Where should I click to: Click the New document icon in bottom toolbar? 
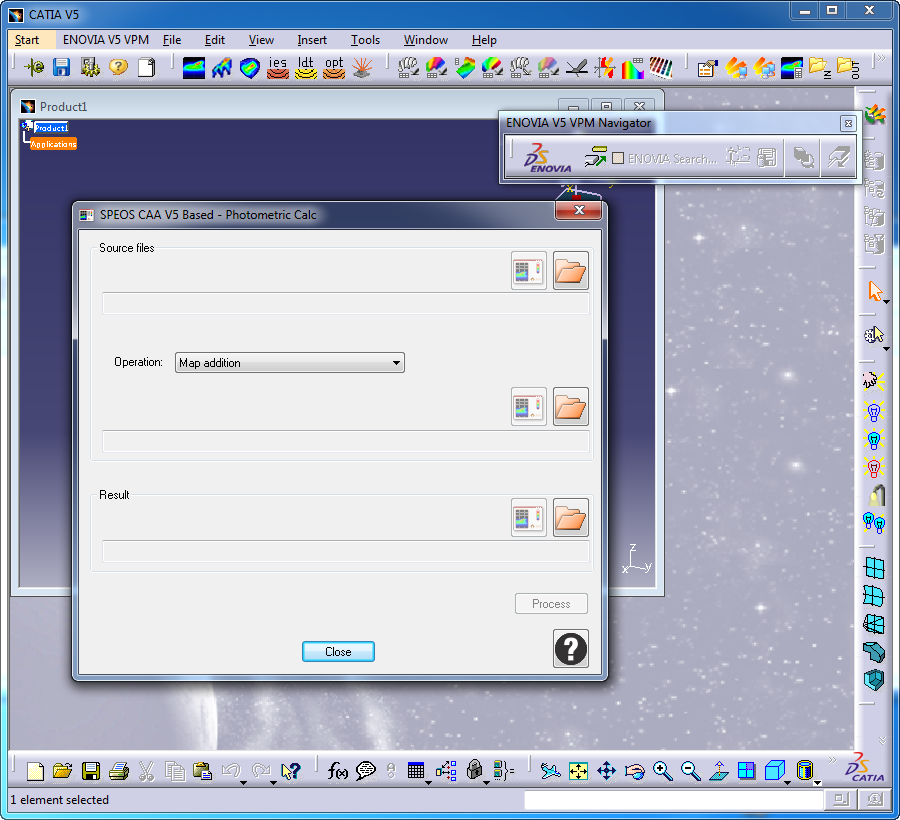(36, 771)
